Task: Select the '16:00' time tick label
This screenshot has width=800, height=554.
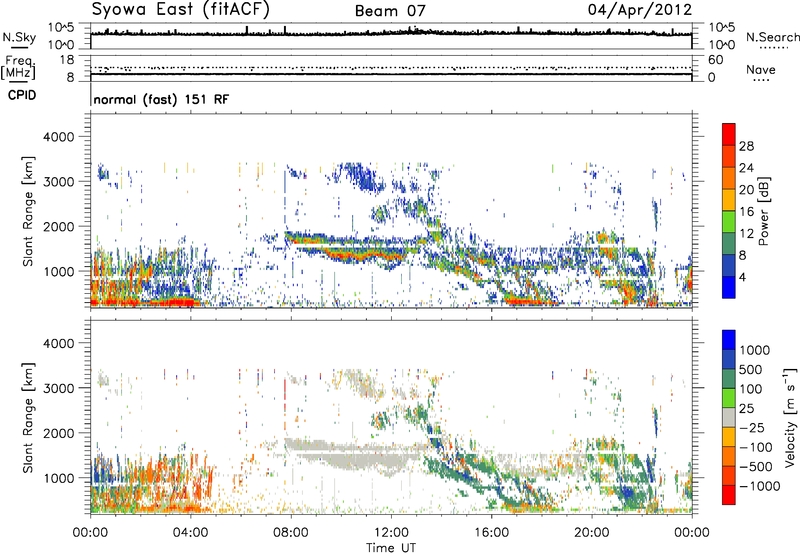Action: 491,533
